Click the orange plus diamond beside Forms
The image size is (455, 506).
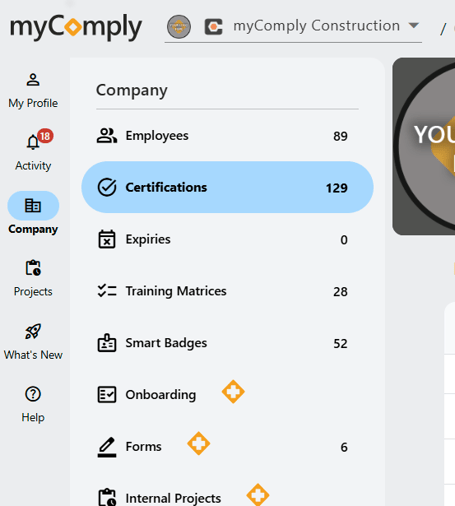[x=198, y=444]
